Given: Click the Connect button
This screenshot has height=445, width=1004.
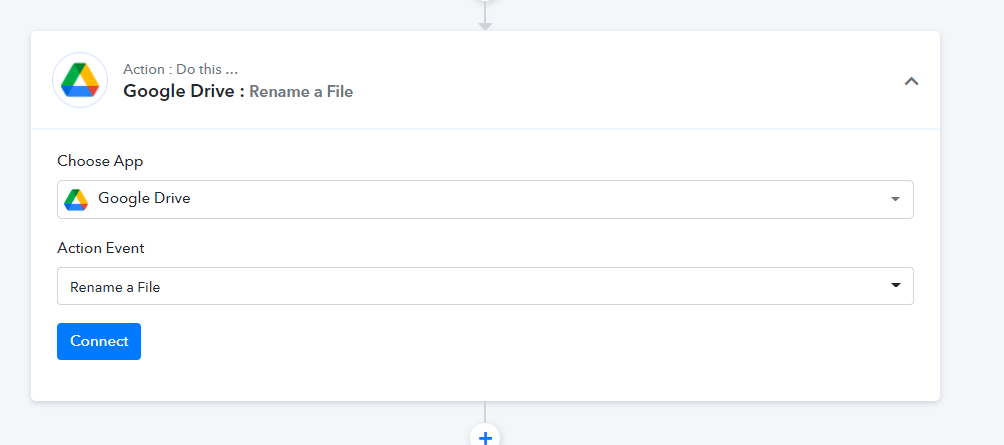Looking at the screenshot, I should coord(99,341).
